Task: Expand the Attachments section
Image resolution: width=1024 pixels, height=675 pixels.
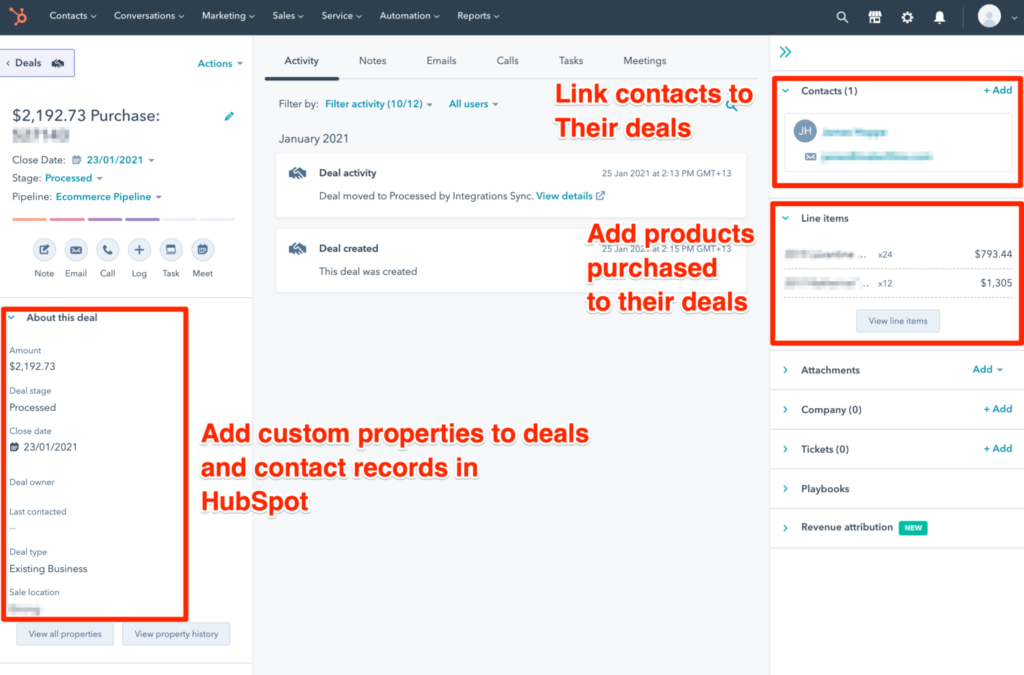Action: tap(786, 370)
